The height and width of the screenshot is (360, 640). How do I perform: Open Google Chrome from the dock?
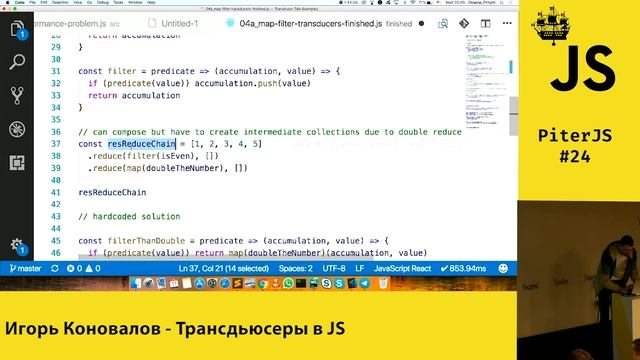click(x=263, y=283)
